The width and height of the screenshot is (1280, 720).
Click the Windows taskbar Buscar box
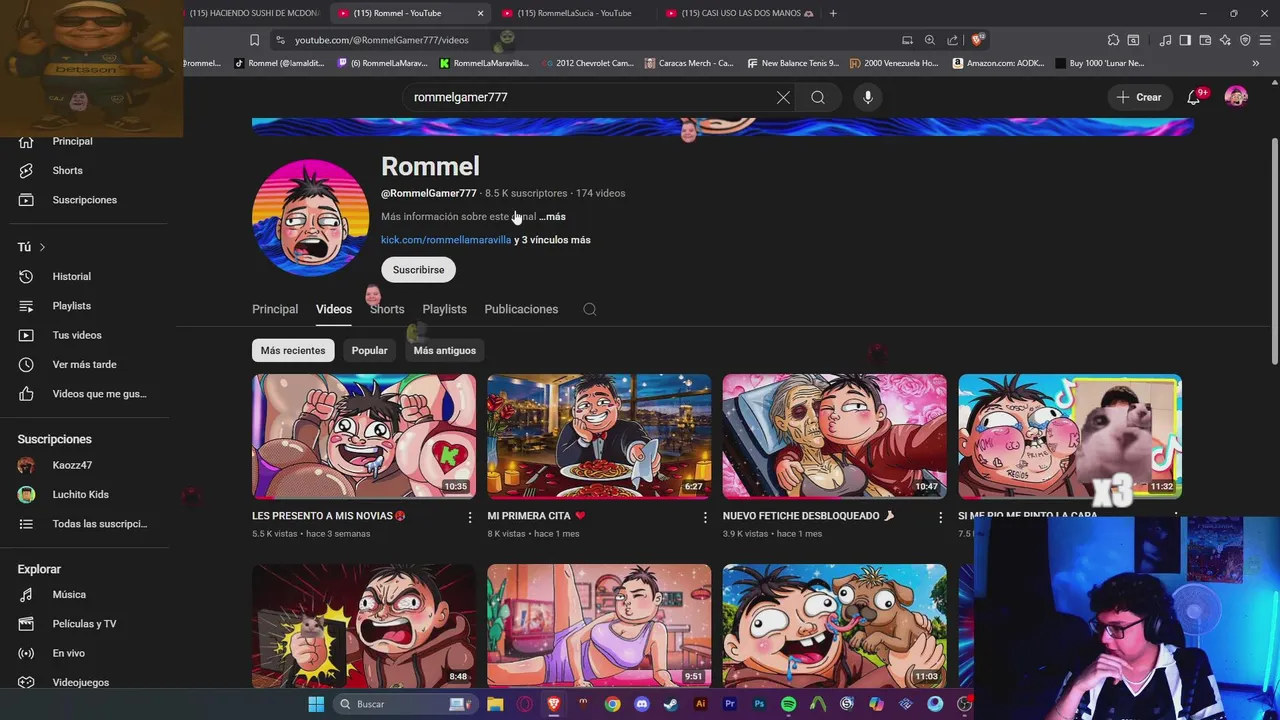click(404, 704)
